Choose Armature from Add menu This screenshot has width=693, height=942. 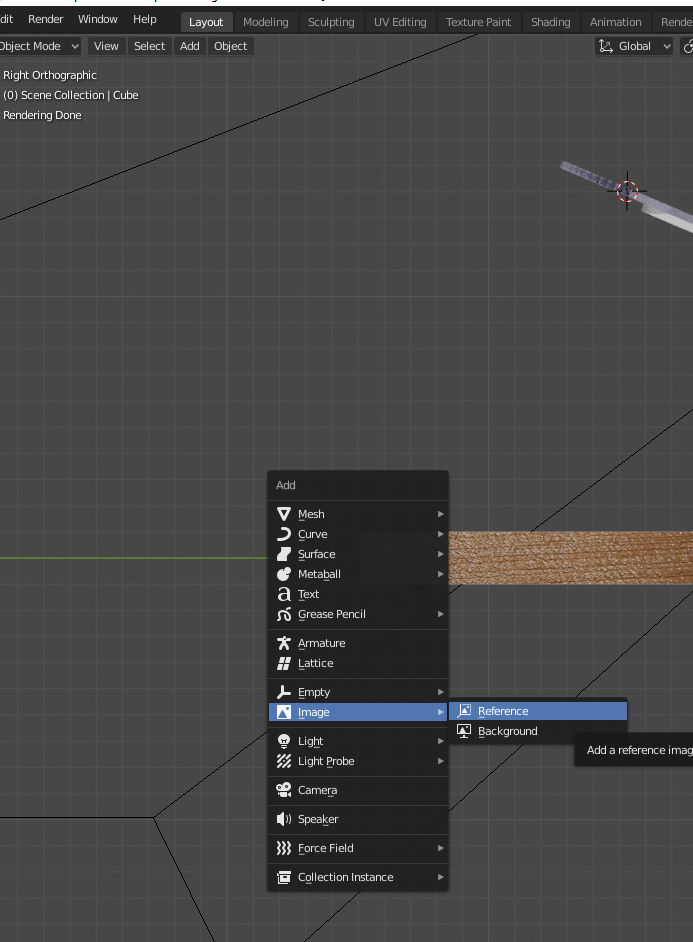coord(358,643)
